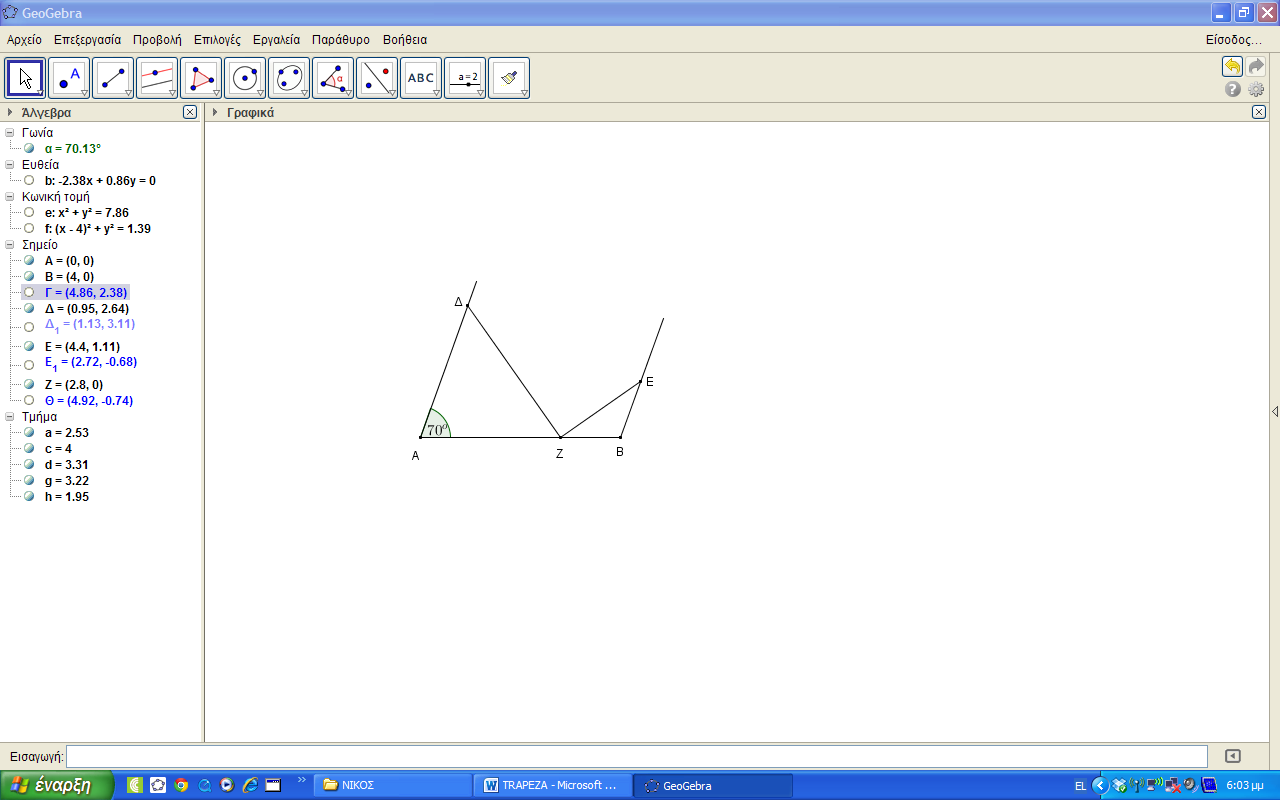
Task: Click the έναρξη Start button
Action: coord(57,785)
